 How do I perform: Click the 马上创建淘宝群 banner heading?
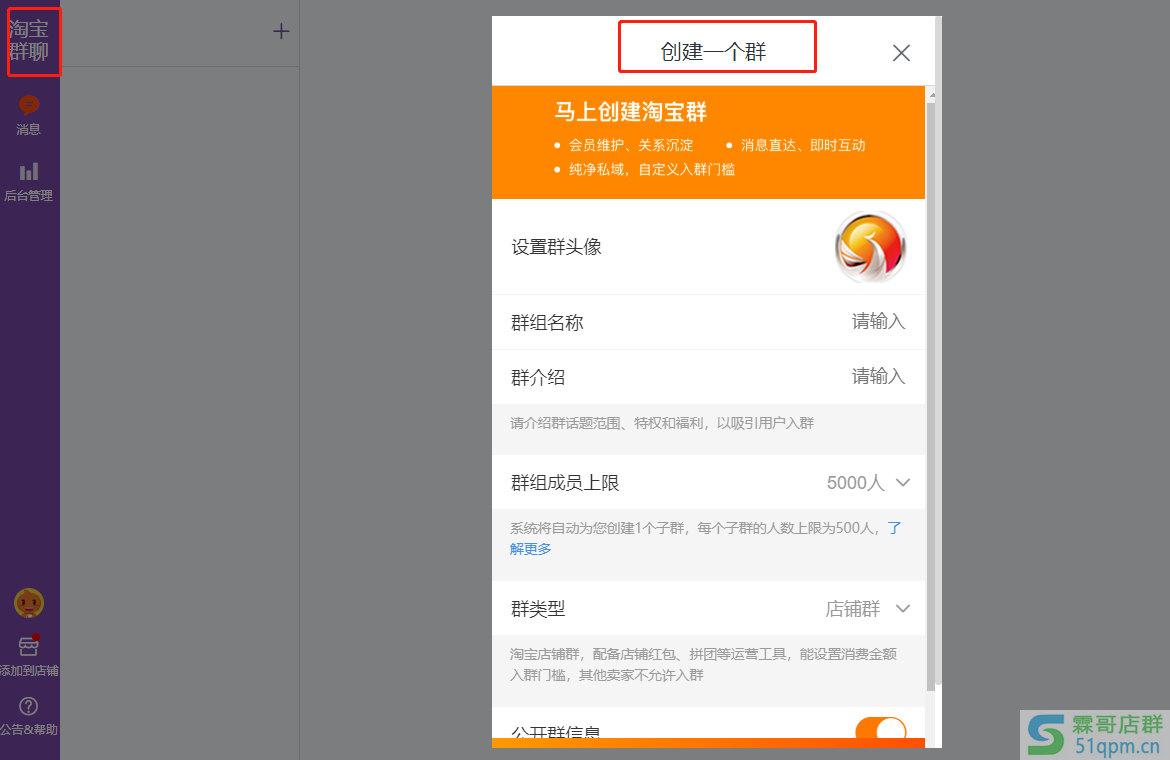[x=631, y=112]
